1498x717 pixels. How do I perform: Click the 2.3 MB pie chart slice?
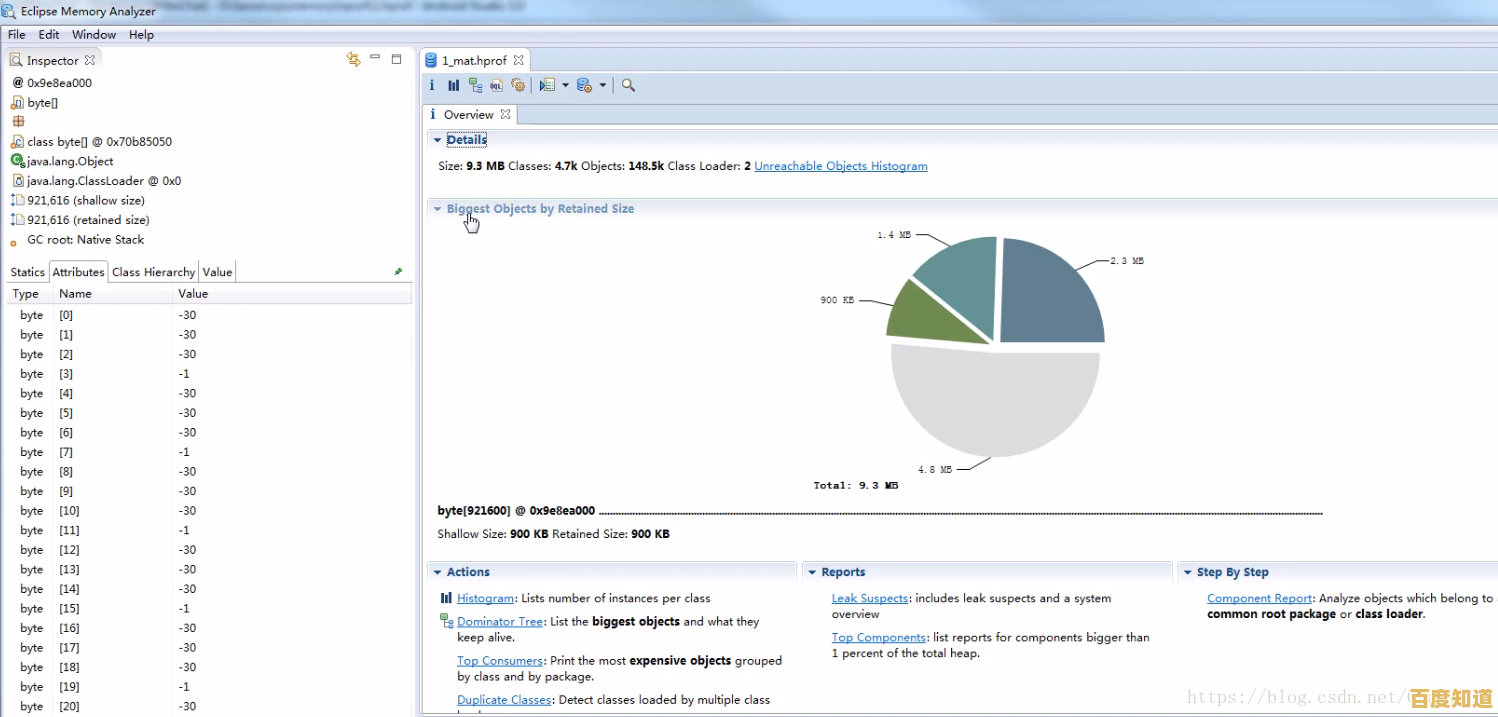coord(1050,295)
